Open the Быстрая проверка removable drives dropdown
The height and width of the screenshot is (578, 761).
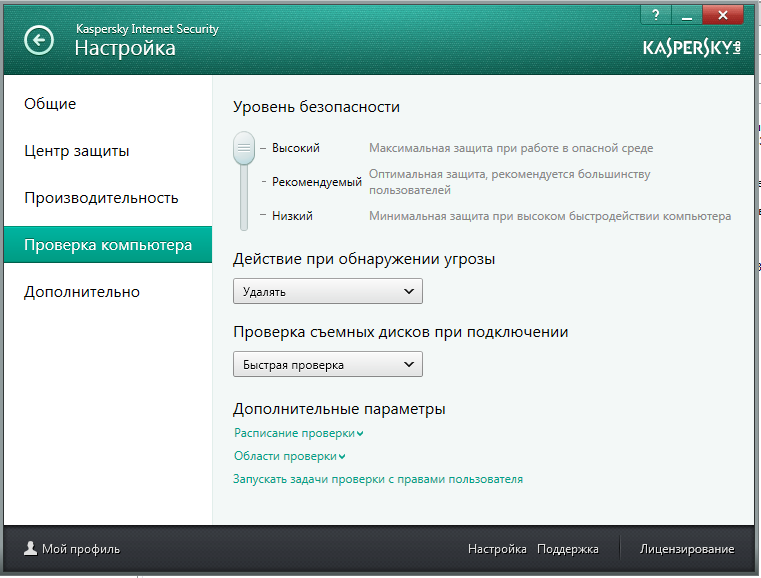coord(328,364)
